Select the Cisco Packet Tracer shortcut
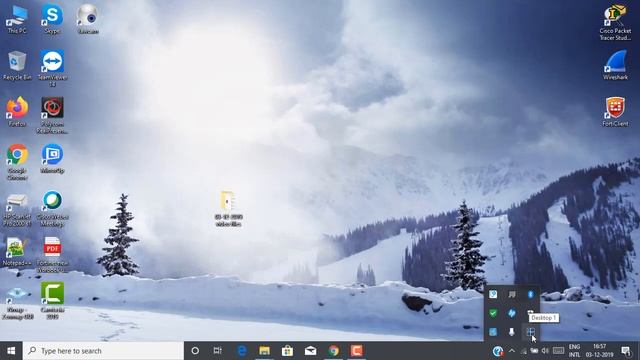The image size is (640, 360). pyautogui.click(x=615, y=22)
